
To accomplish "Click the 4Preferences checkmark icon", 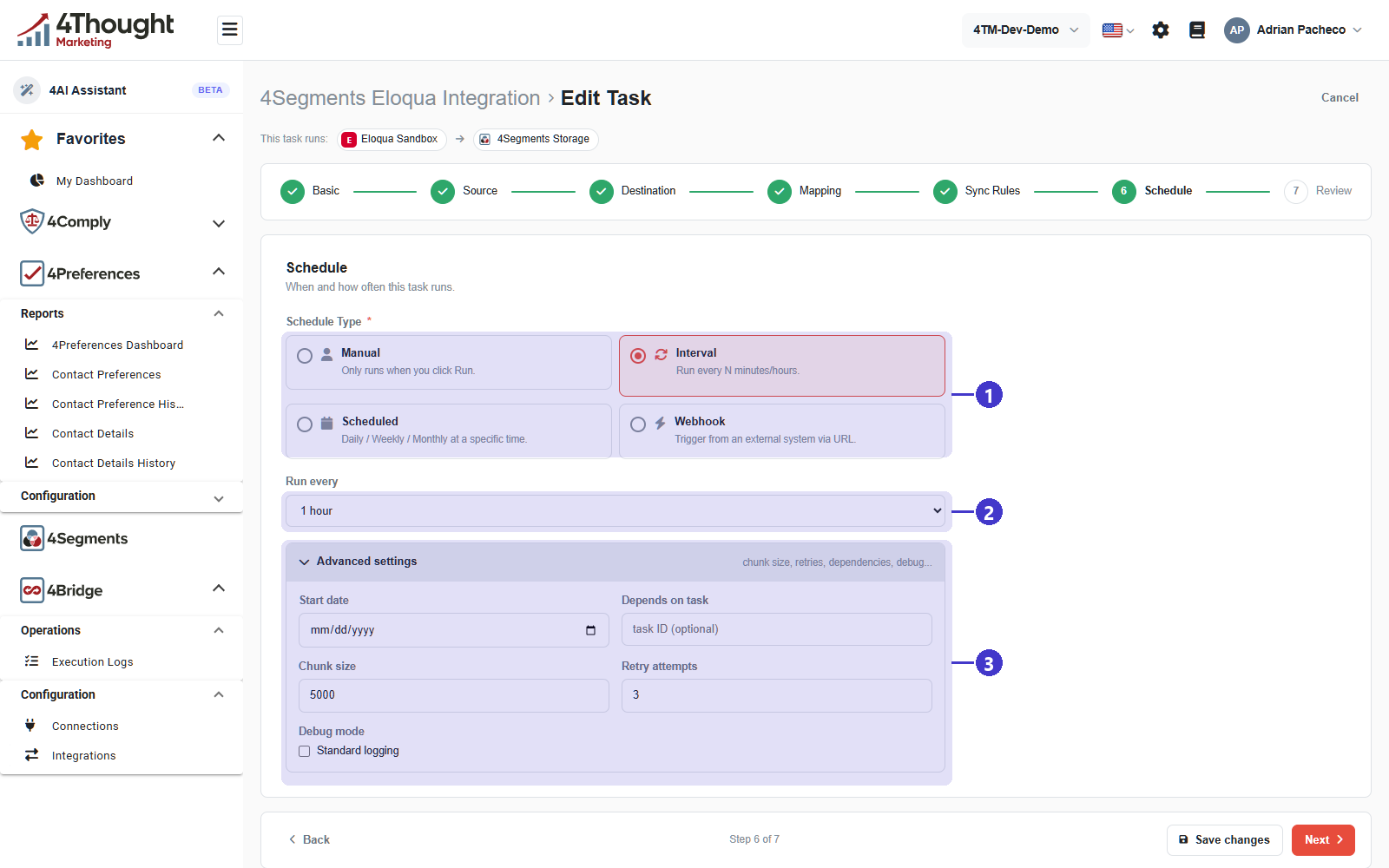I will click(32, 273).
